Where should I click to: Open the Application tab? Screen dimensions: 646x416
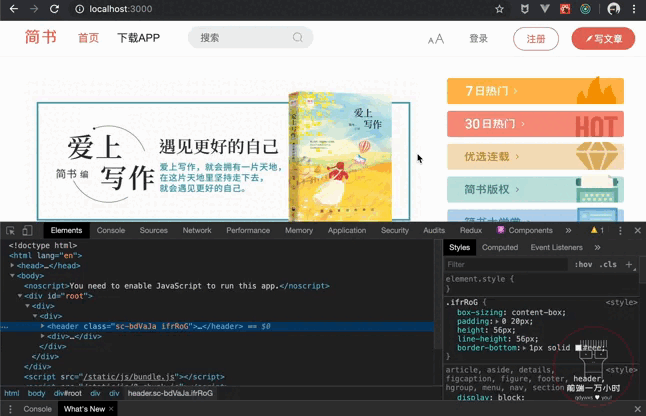(x=347, y=231)
